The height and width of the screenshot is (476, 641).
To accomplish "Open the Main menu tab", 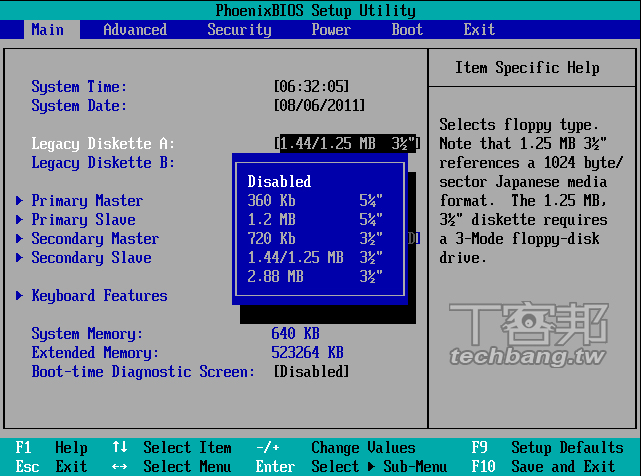I will (x=47, y=29).
